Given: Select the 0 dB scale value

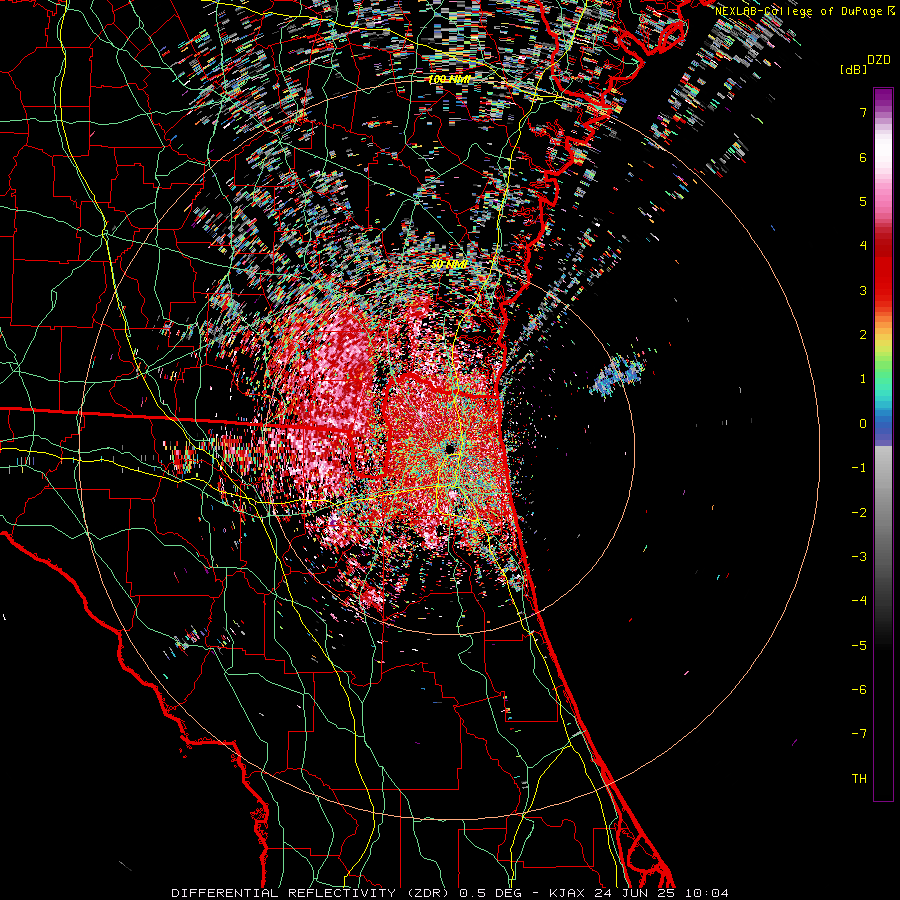Looking at the screenshot, I should click(863, 424).
